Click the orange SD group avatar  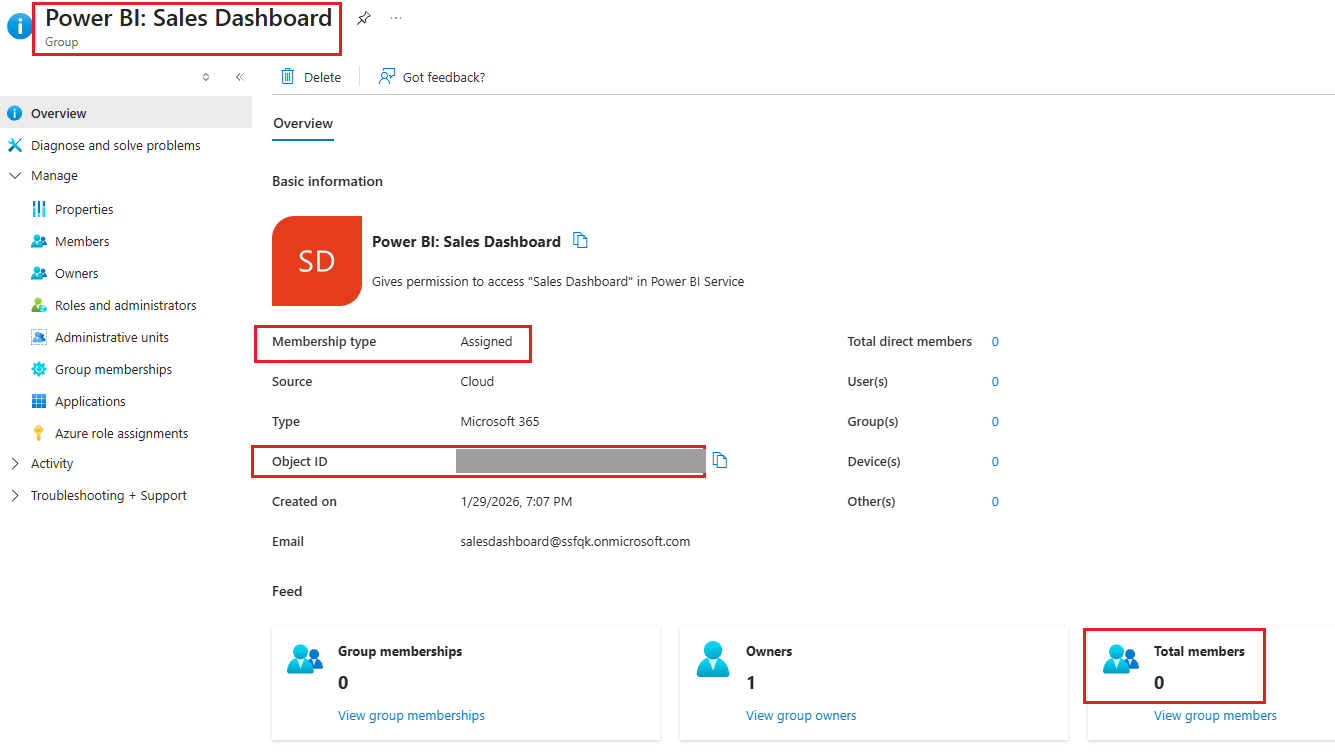[317, 261]
